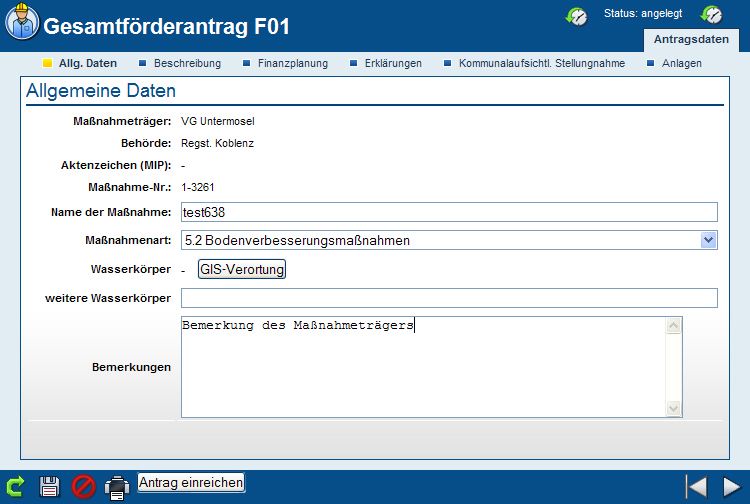Click the VG Untermosel value
Viewport: 750px width, 504px height.
click(x=218, y=121)
